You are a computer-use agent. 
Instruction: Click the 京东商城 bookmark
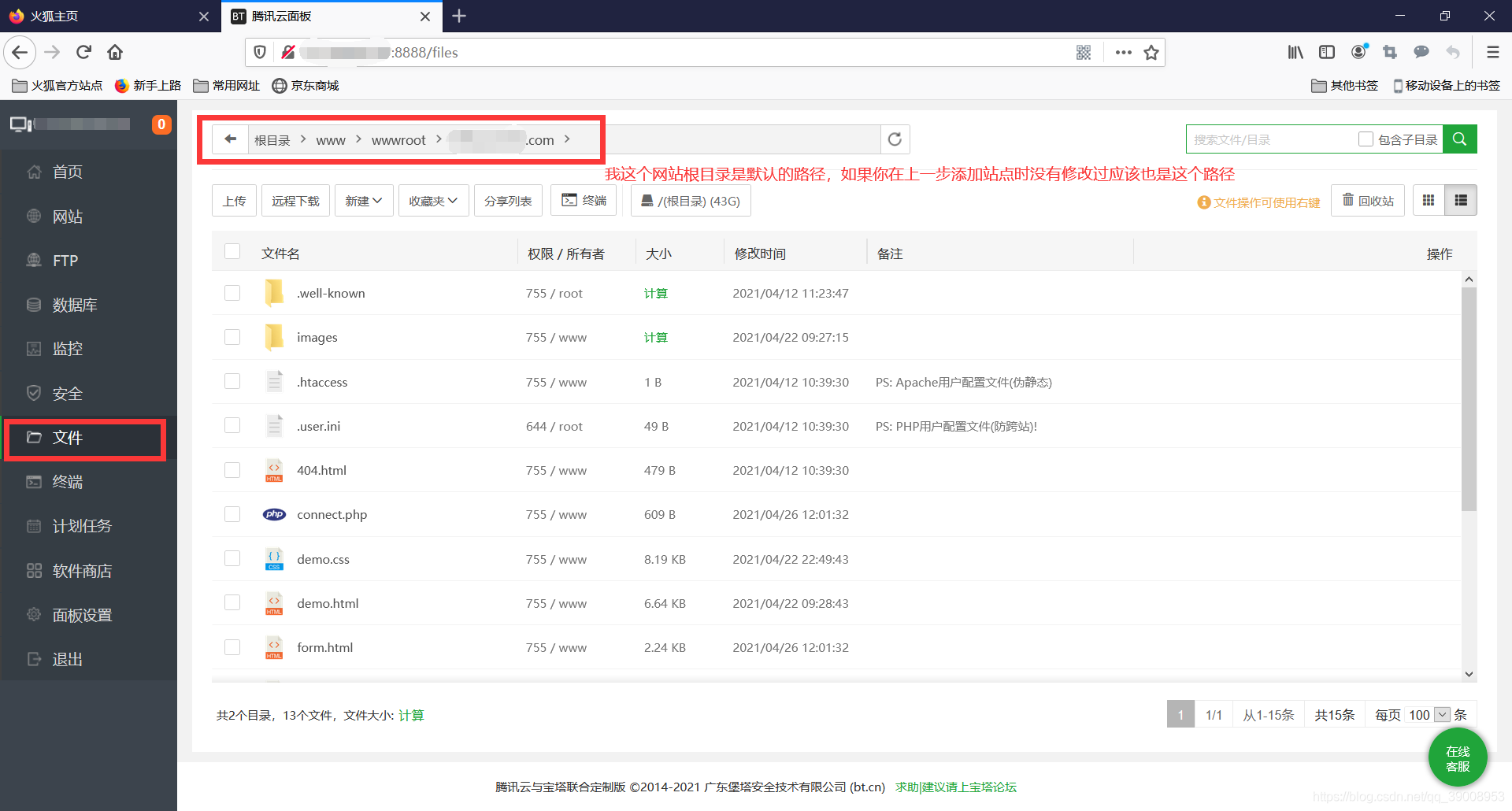tap(305, 85)
